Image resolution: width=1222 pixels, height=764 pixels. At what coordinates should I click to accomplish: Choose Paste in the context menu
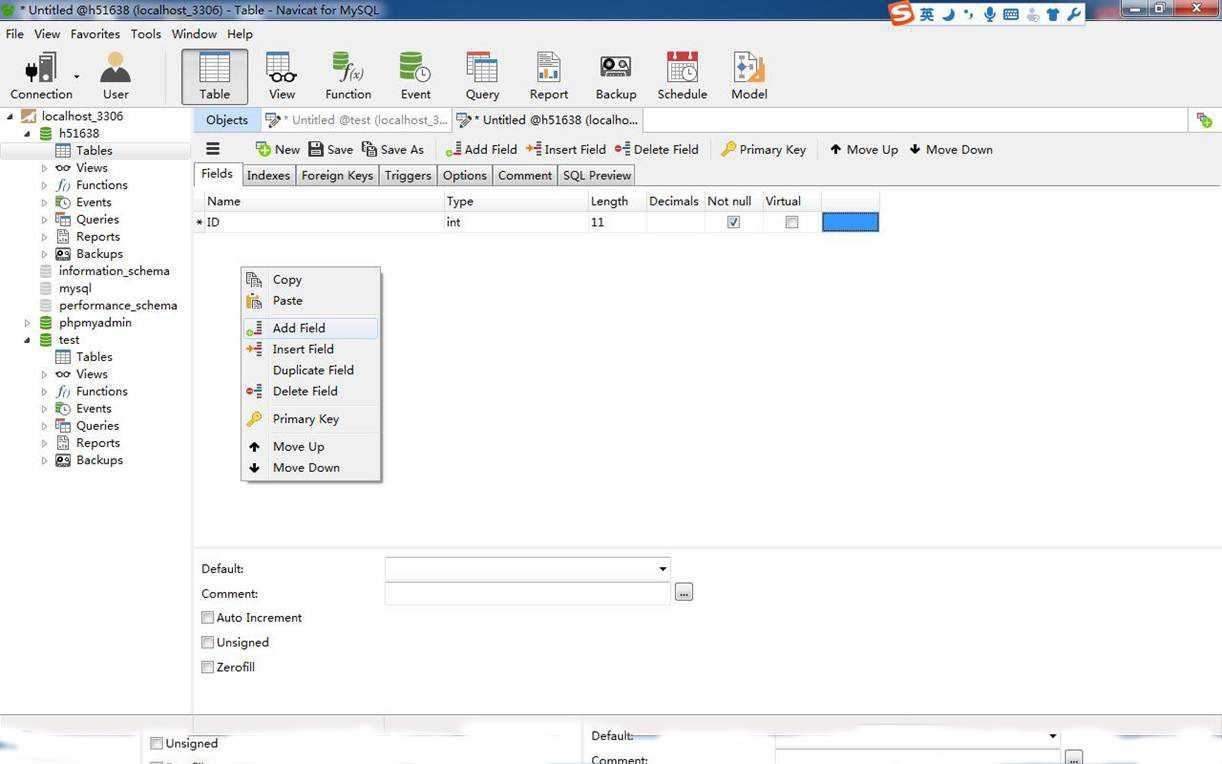tap(310, 300)
